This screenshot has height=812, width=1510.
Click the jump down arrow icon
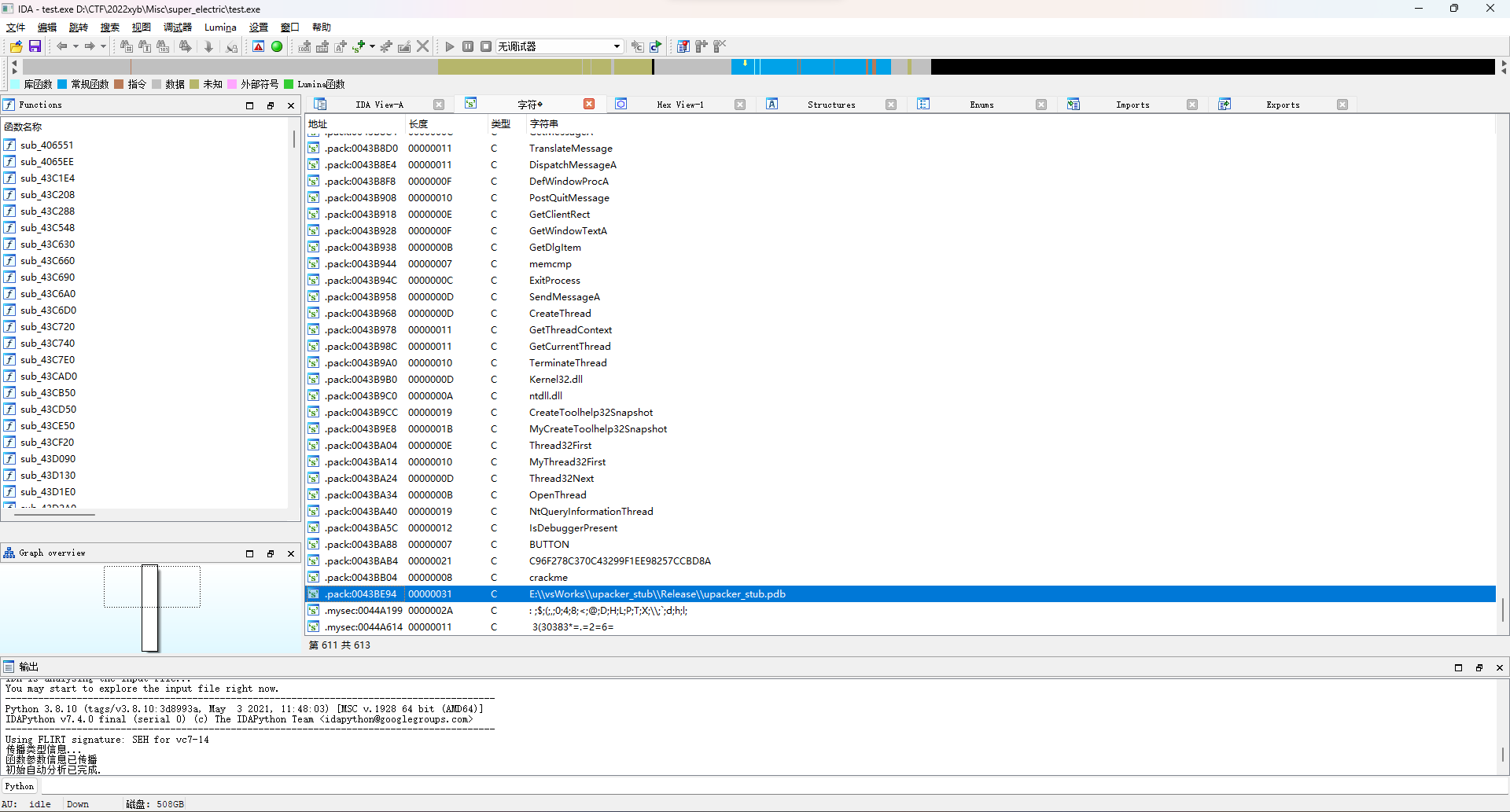pyautogui.click(x=208, y=46)
